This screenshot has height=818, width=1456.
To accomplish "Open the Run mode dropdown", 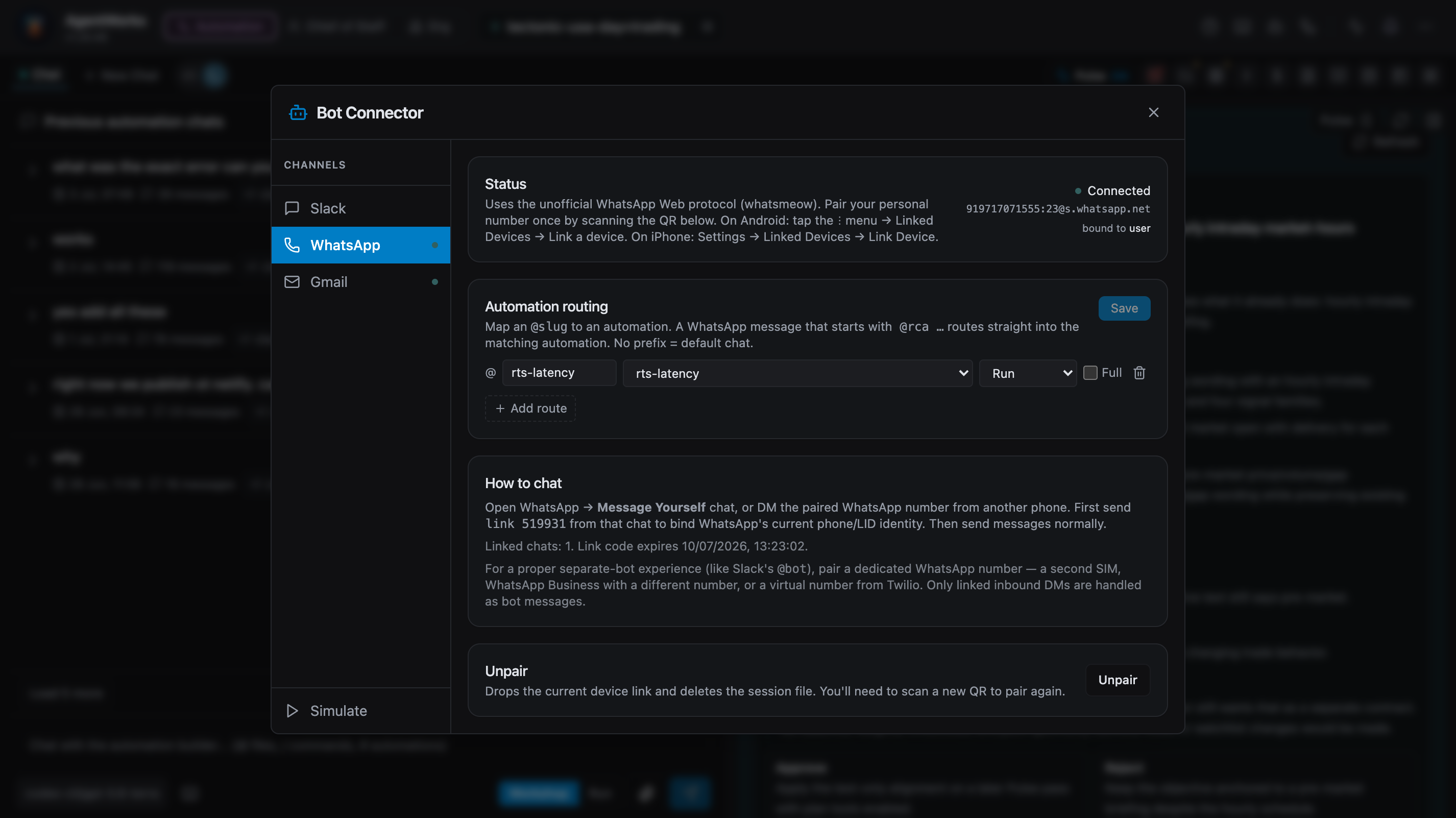I will pyautogui.click(x=1028, y=373).
